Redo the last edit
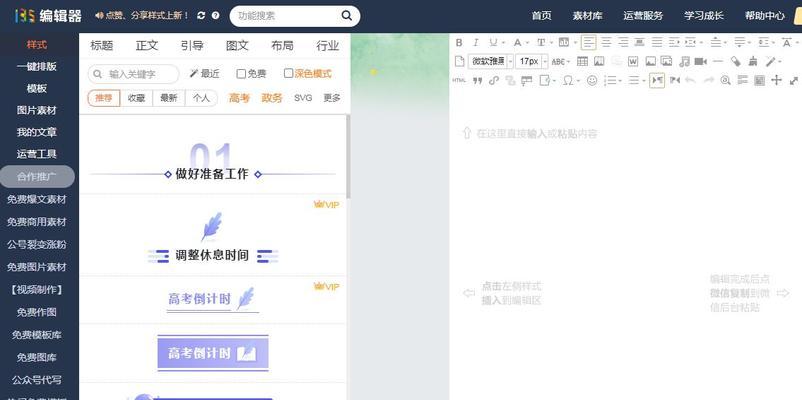Image resolution: width=802 pixels, height=400 pixels. (x=708, y=80)
